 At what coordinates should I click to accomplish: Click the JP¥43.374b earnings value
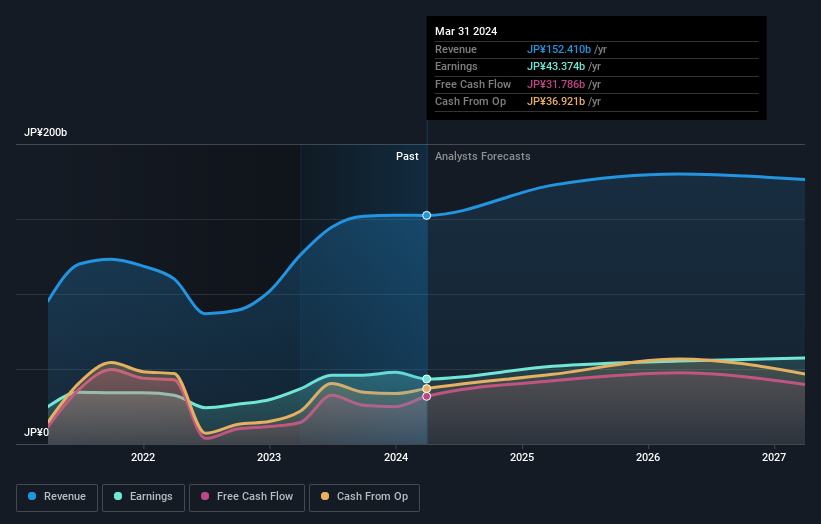(x=556, y=66)
